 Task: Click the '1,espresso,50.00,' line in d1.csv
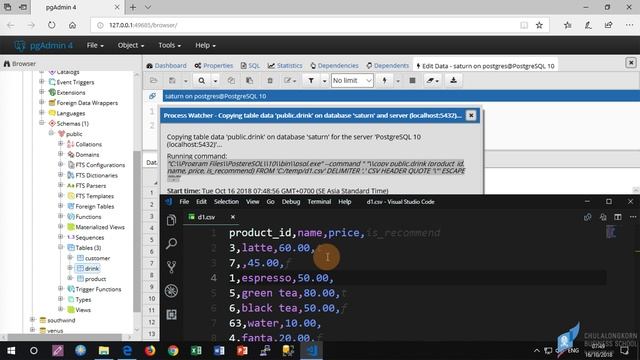coord(281,278)
